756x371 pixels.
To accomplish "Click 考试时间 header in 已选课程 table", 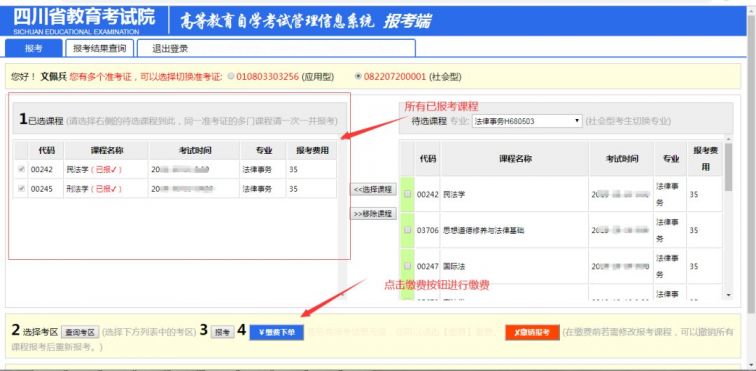I will [194, 151].
